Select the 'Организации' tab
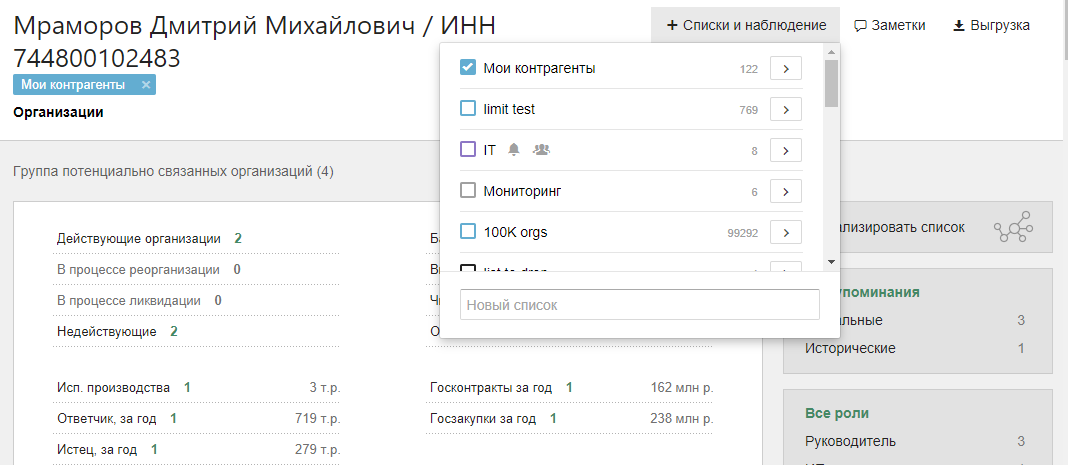Viewport: 1068px width, 465px height. 58,112
